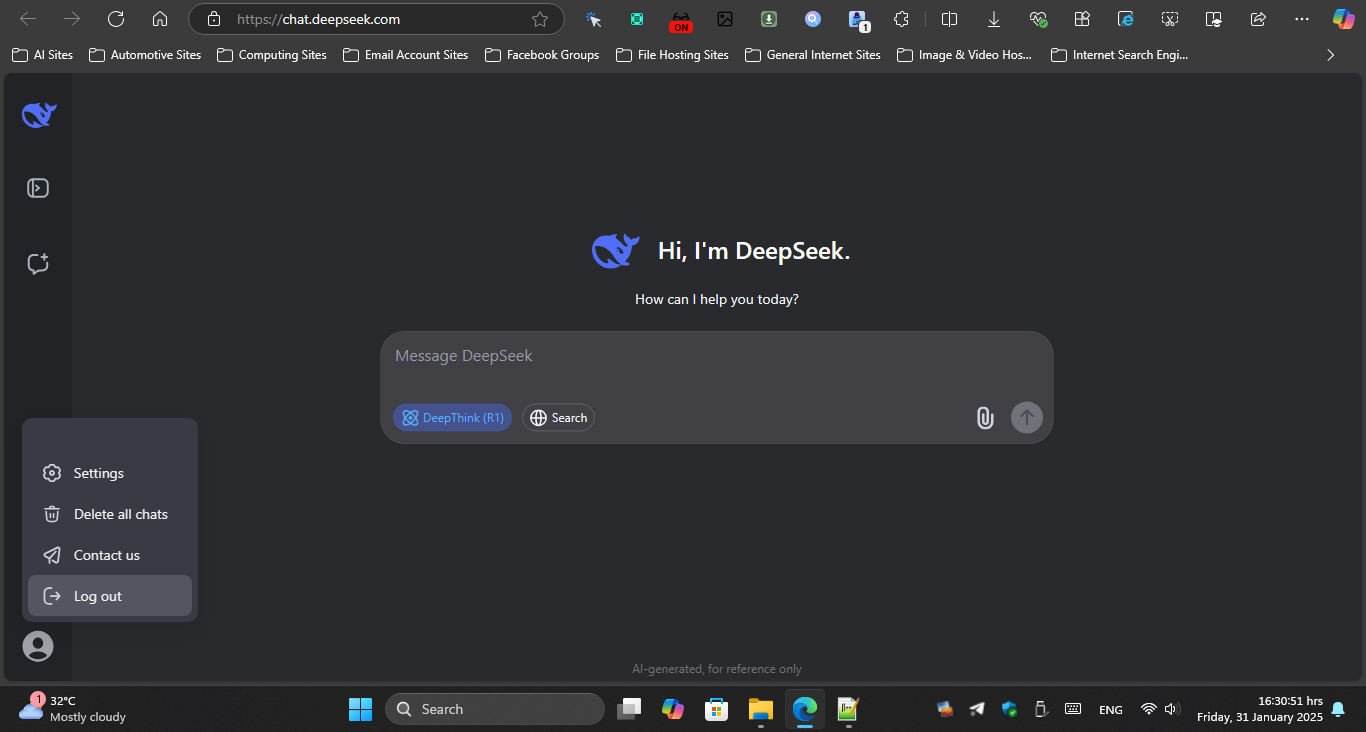Click the extension icon with red ON badge
This screenshot has width=1366, height=732.
pos(681,20)
